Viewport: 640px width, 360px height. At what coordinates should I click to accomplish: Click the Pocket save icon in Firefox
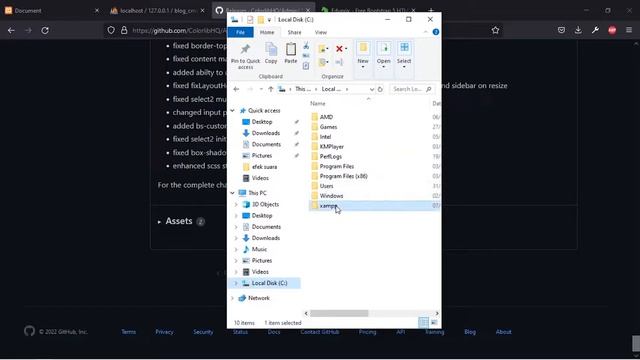pyautogui.click(x=561, y=30)
